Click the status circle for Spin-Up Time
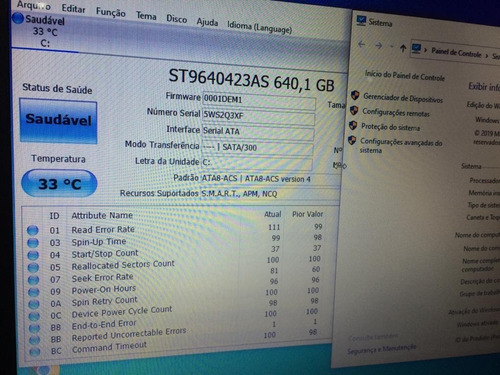500x375 pixels. click(33, 243)
